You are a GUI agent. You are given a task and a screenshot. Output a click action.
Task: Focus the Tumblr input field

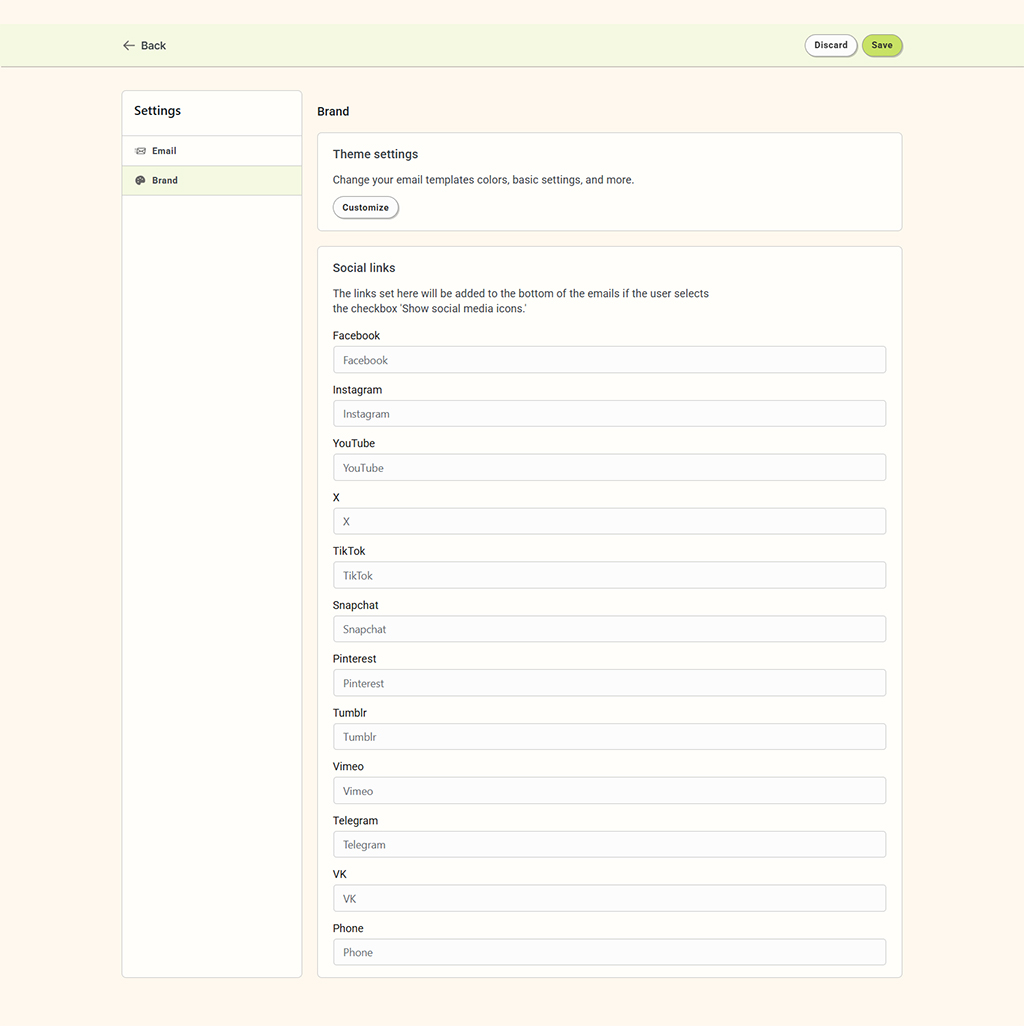pos(608,737)
